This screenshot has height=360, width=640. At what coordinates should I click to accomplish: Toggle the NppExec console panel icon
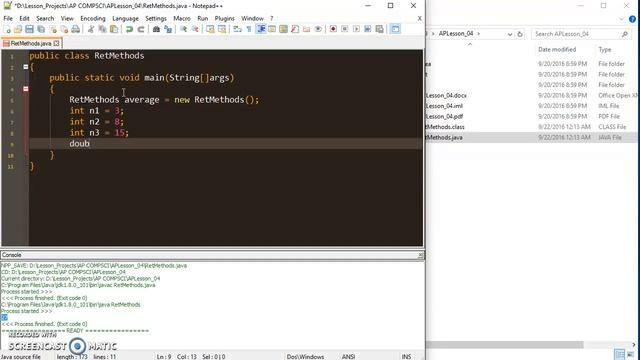point(395,29)
